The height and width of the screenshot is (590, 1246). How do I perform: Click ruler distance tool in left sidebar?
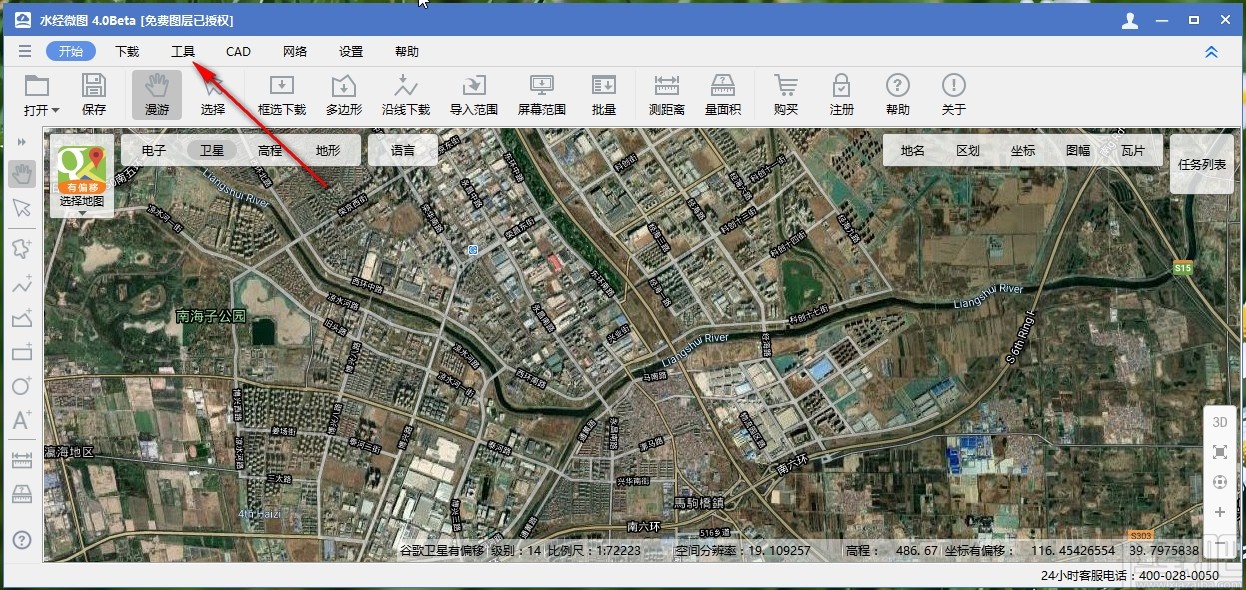(22, 461)
